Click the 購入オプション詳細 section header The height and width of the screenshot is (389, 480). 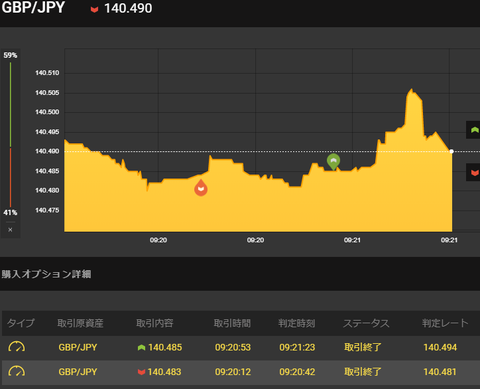[x=46, y=274]
